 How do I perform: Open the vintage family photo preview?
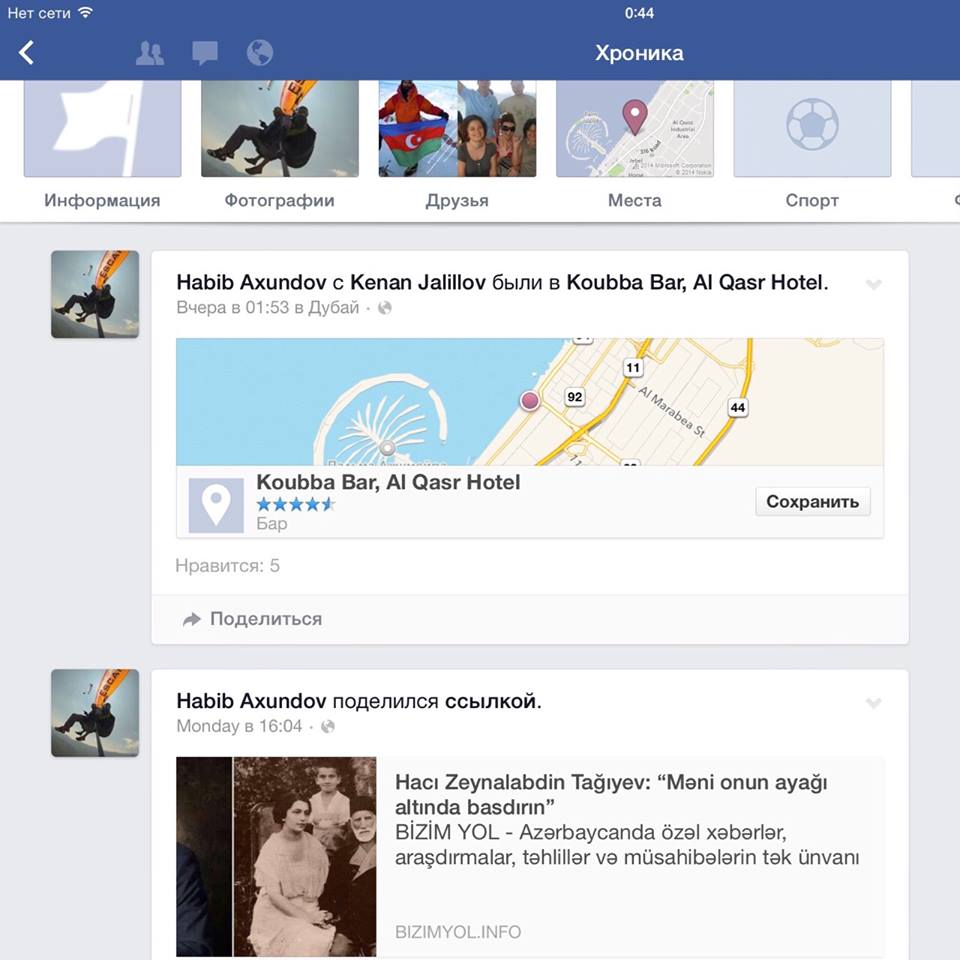pos(276,857)
